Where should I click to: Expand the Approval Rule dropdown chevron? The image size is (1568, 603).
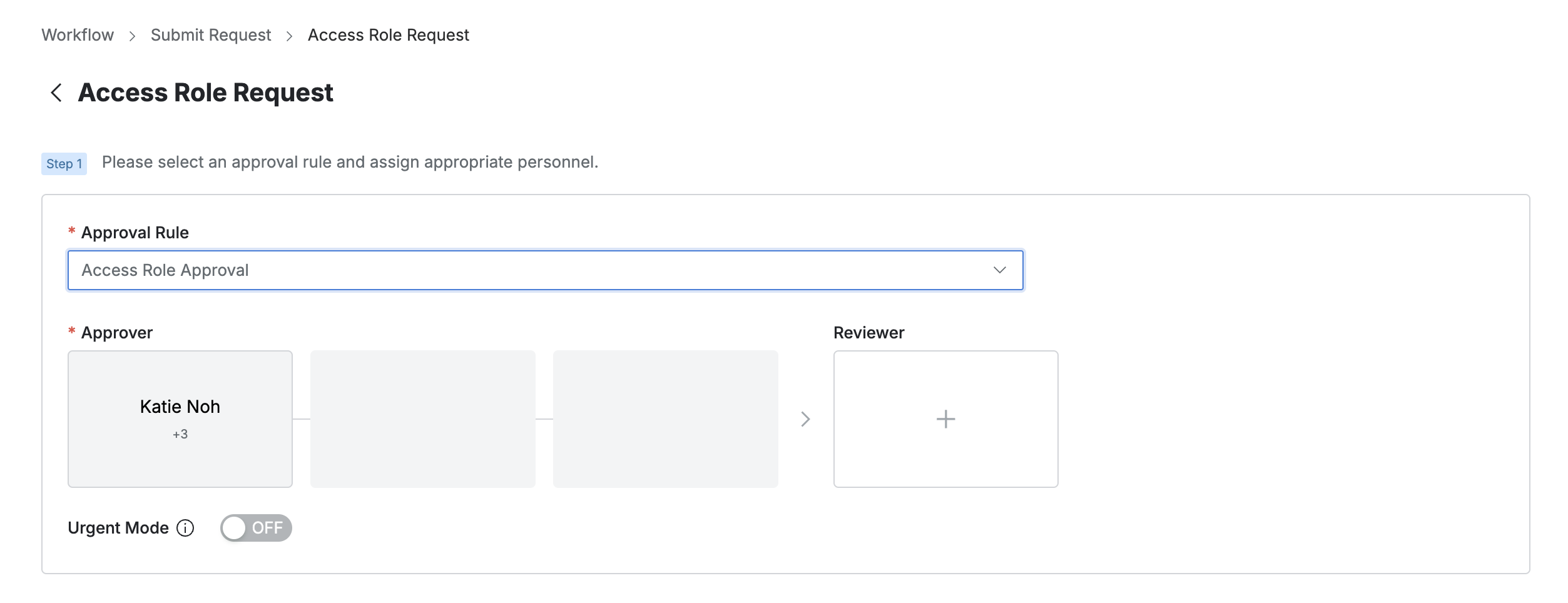999,270
